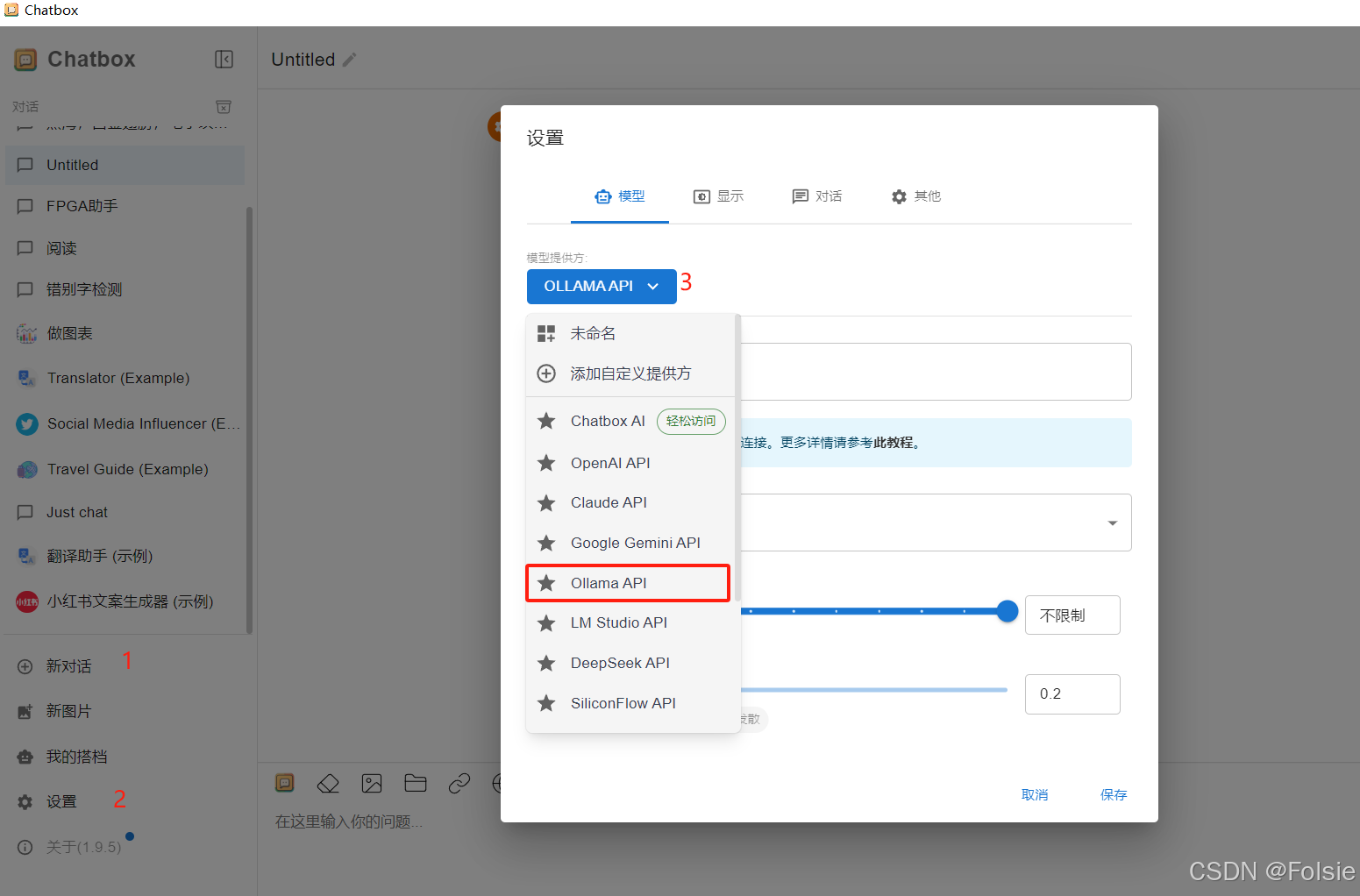Click the 做图表 chart icon
This screenshot has height=896, width=1360.
click(x=26, y=333)
